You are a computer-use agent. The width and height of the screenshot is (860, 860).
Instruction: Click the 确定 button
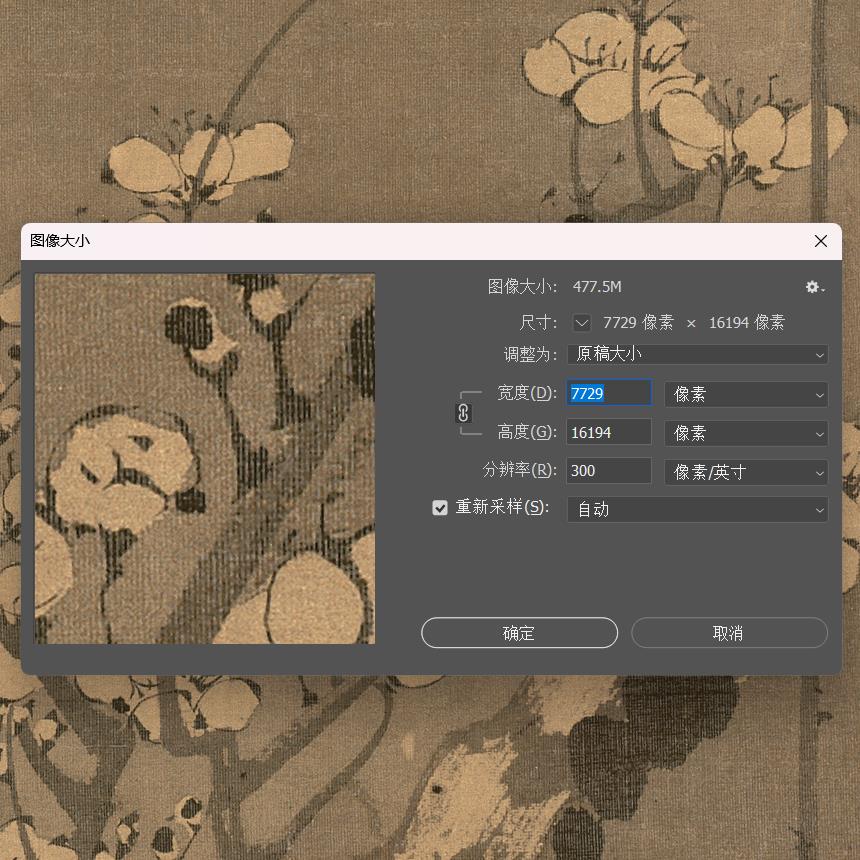pyautogui.click(x=519, y=633)
